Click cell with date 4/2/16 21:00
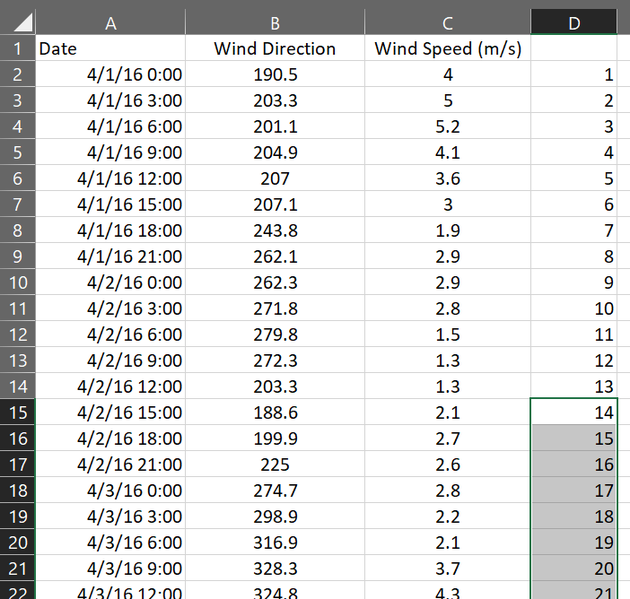The width and height of the screenshot is (630, 599). tap(110, 464)
